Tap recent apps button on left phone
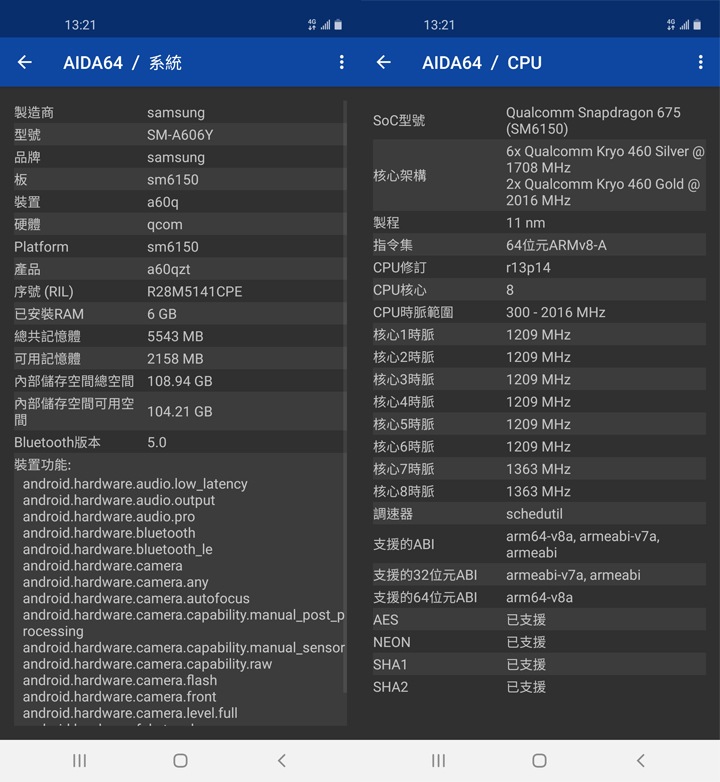The image size is (720, 782). 79,761
